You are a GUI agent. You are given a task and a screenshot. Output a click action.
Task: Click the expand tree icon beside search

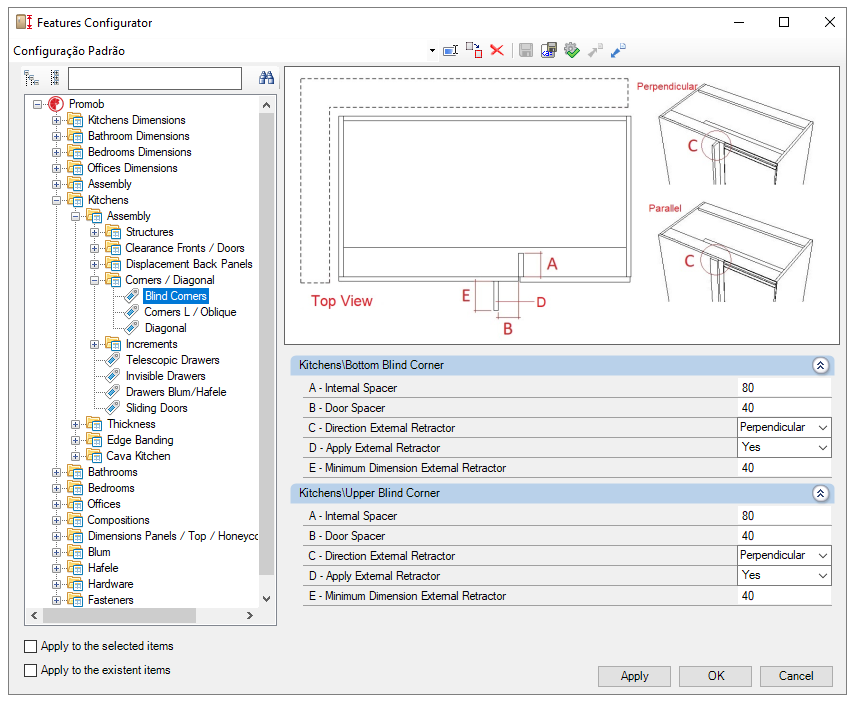click(32, 78)
